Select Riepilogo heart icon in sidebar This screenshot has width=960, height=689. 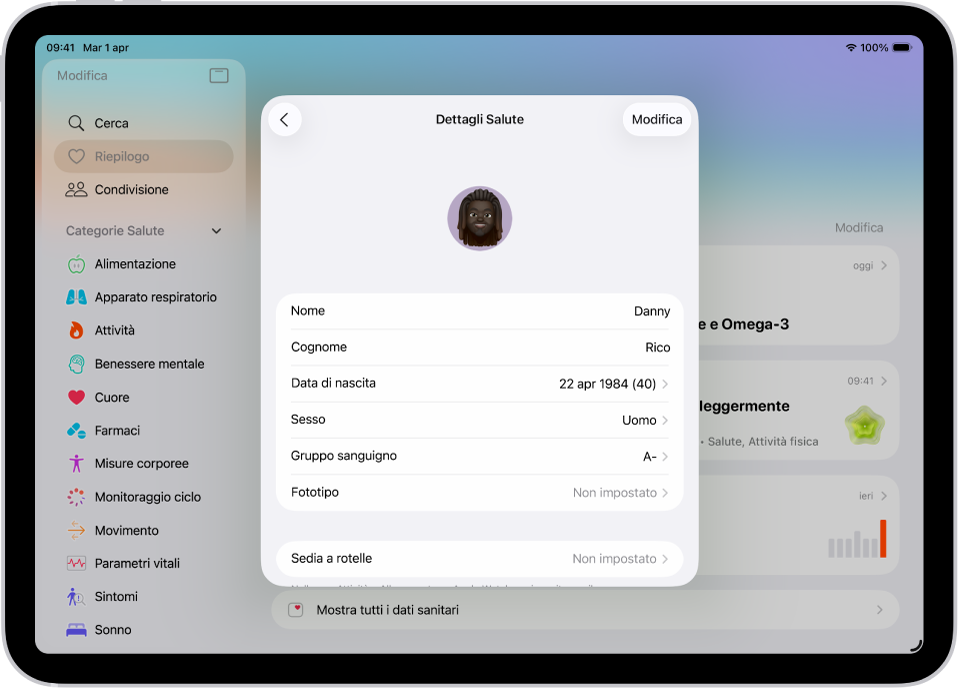tap(77, 156)
